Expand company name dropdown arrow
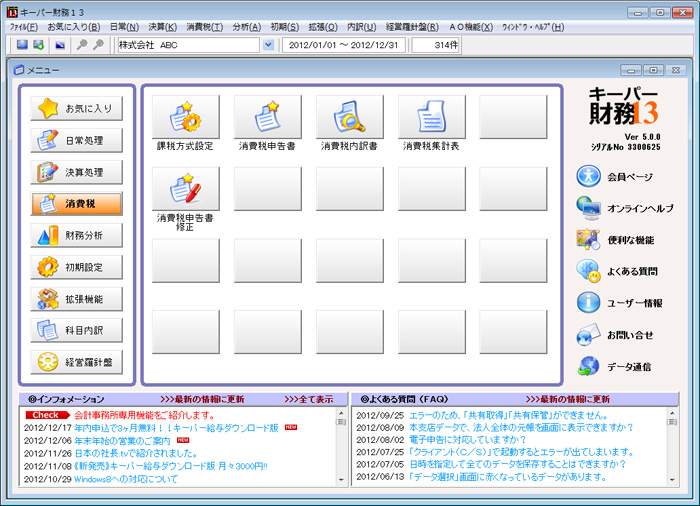 [x=268, y=45]
